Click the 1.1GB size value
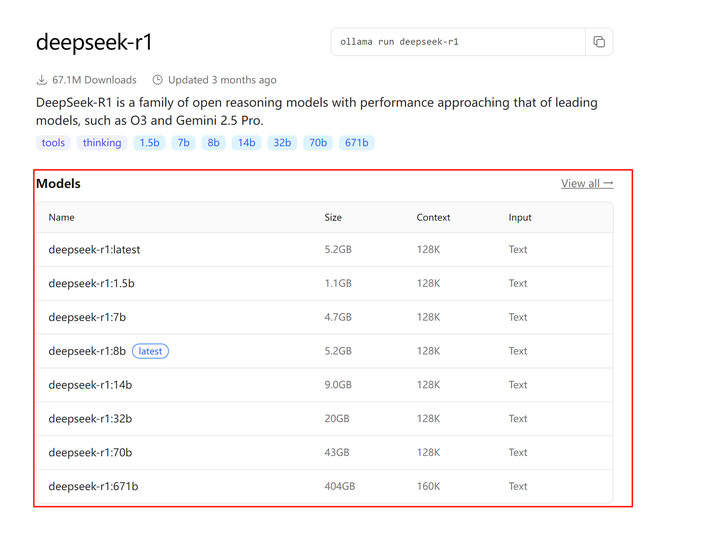This screenshot has height=542, width=720. click(x=338, y=283)
